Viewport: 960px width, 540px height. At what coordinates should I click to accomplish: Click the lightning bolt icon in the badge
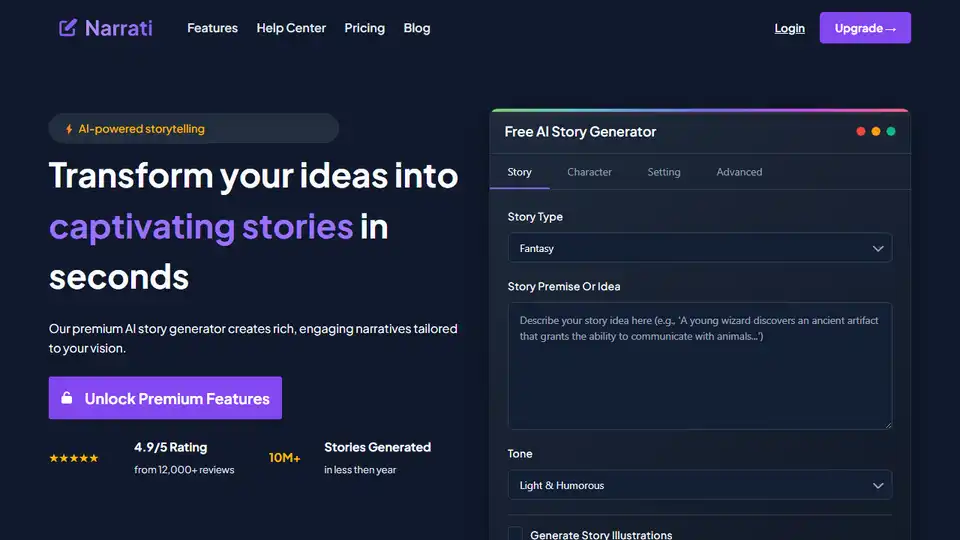(69, 129)
